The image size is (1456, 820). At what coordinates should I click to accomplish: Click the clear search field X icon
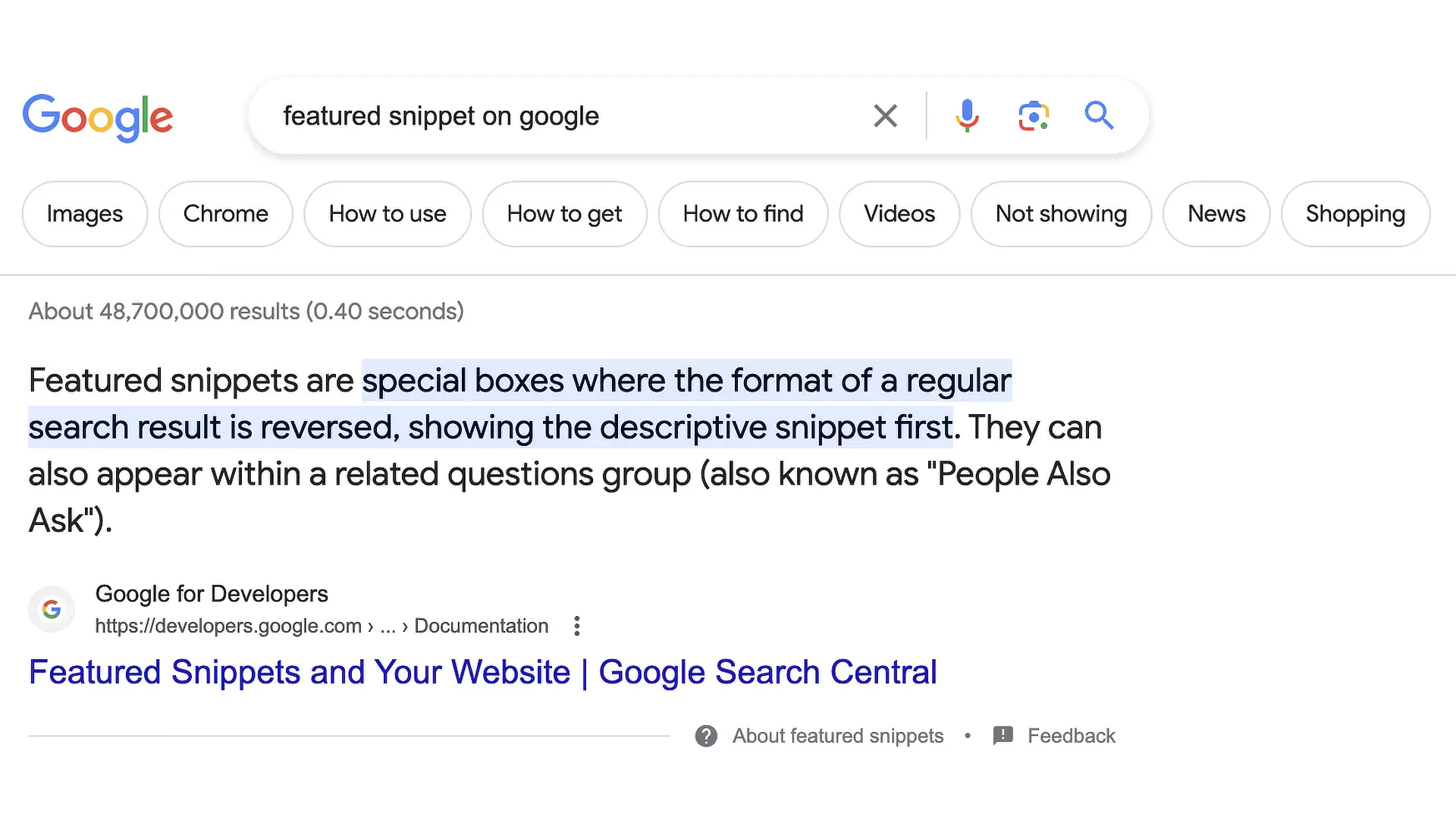pos(884,115)
